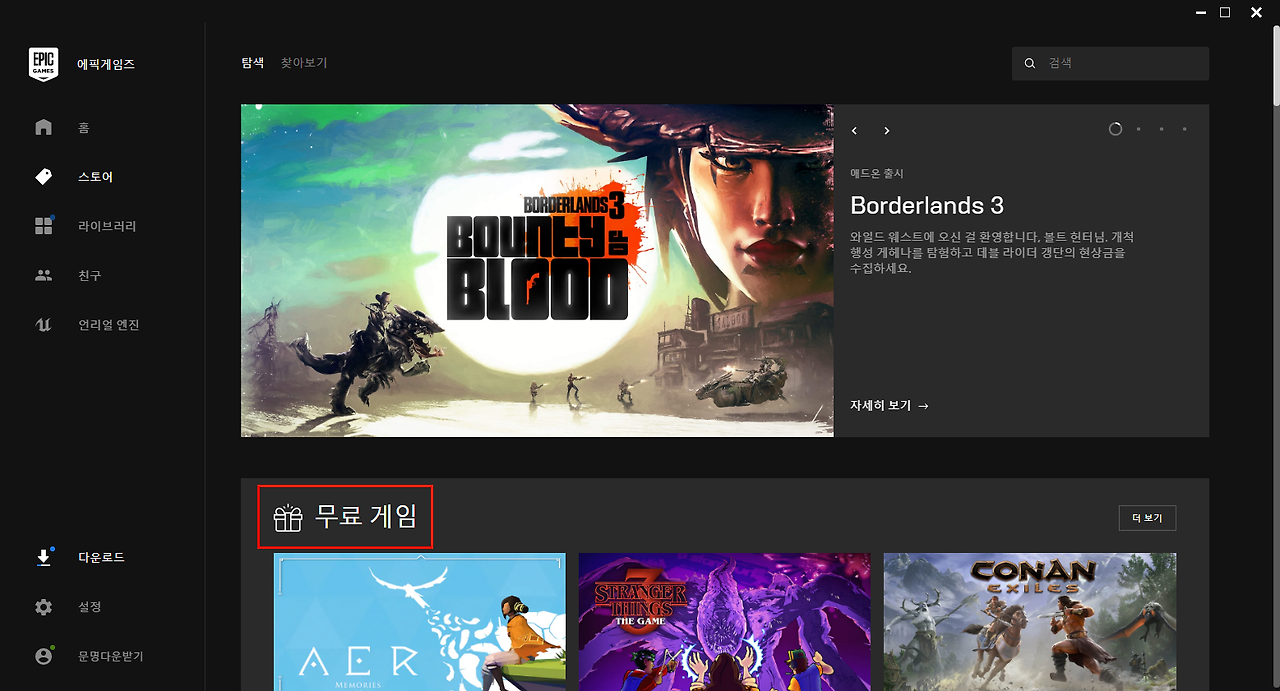
Task: Click the search magnifier icon
Action: click(x=1030, y=63)
